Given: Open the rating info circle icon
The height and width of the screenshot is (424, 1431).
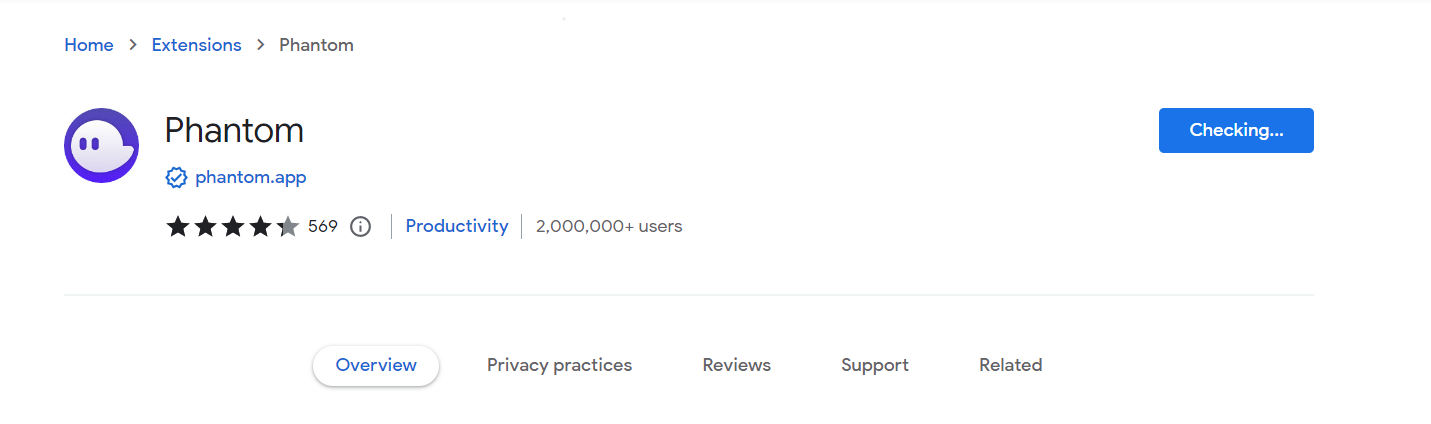Looking at the screenshot, I should [360, 226].
